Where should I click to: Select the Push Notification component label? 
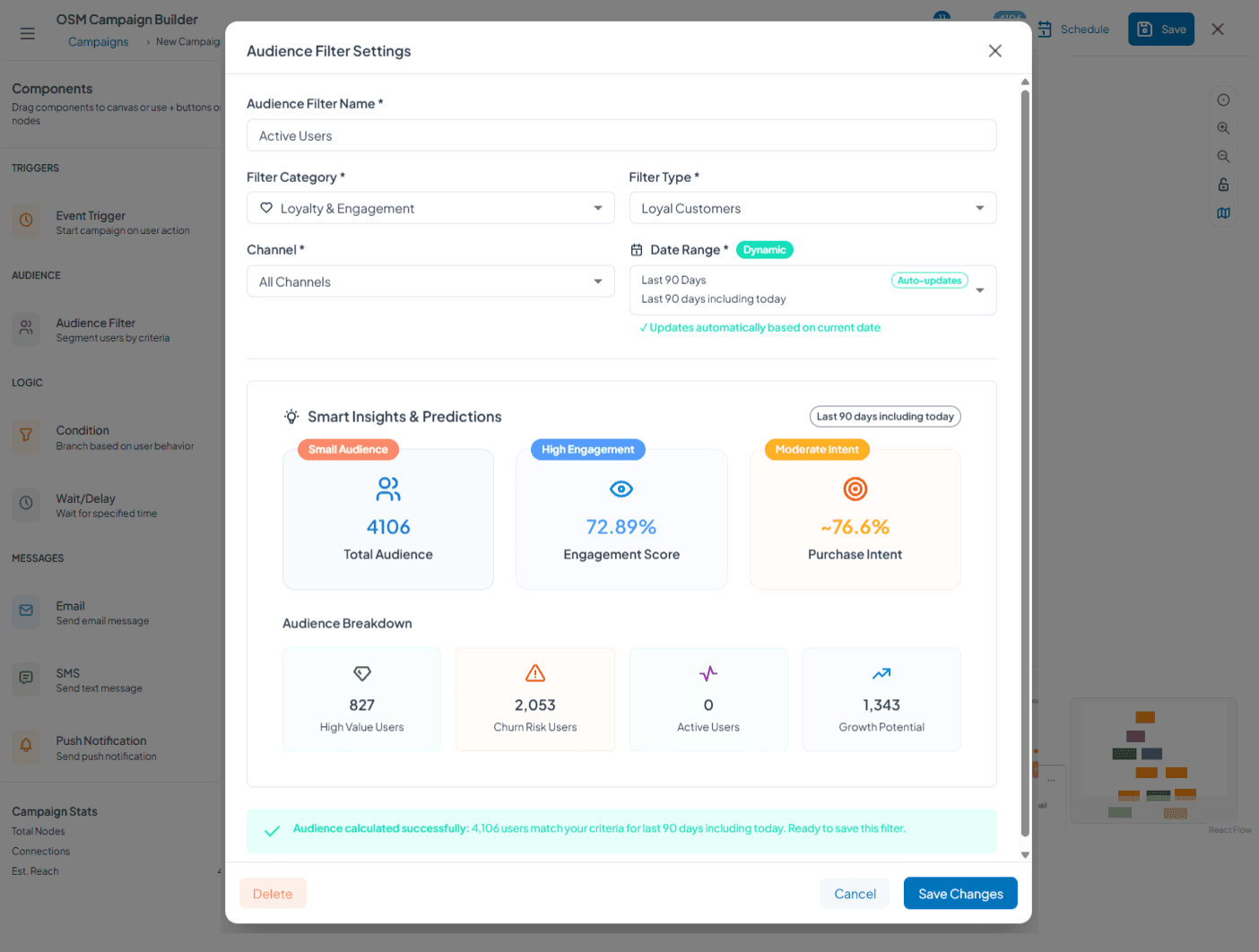(x=101, y=741)
